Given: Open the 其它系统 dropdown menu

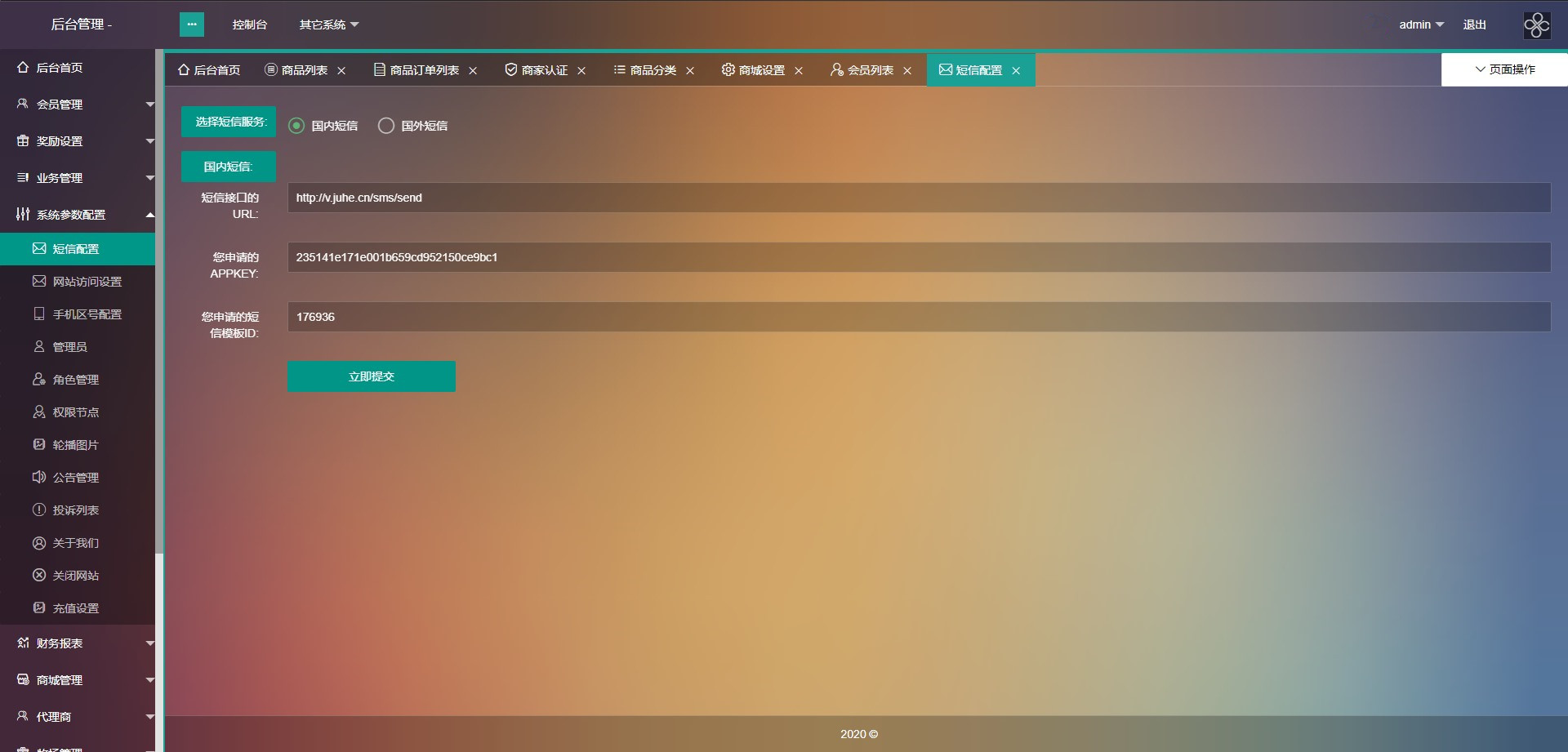Looking at the screenshot, I should tap(328, 25).
